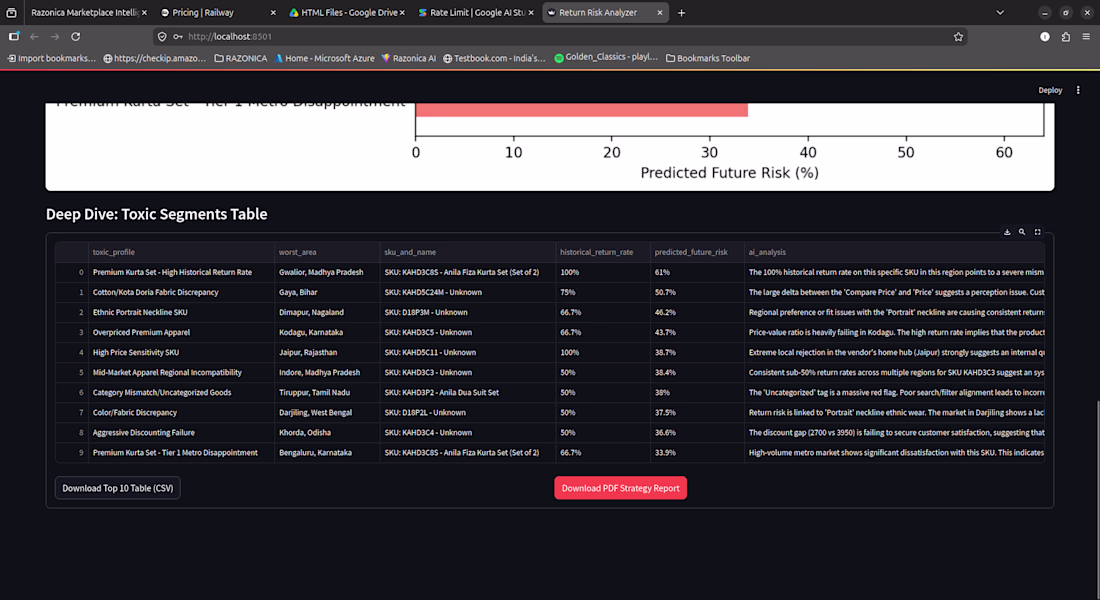Click Download Top 10 Table (CSV)
Viewport: 1100px width, 600px height.
pyautogui.click(x=118, y=488)
